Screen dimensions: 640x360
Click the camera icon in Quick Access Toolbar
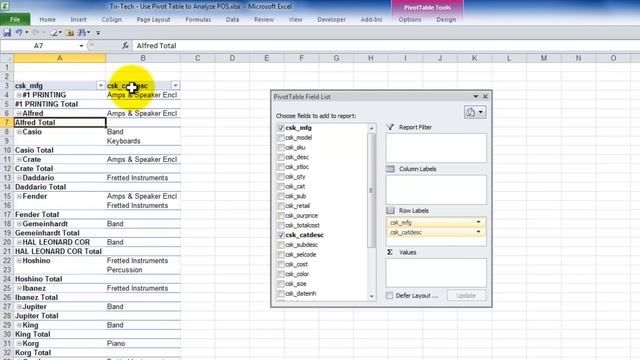70,33
